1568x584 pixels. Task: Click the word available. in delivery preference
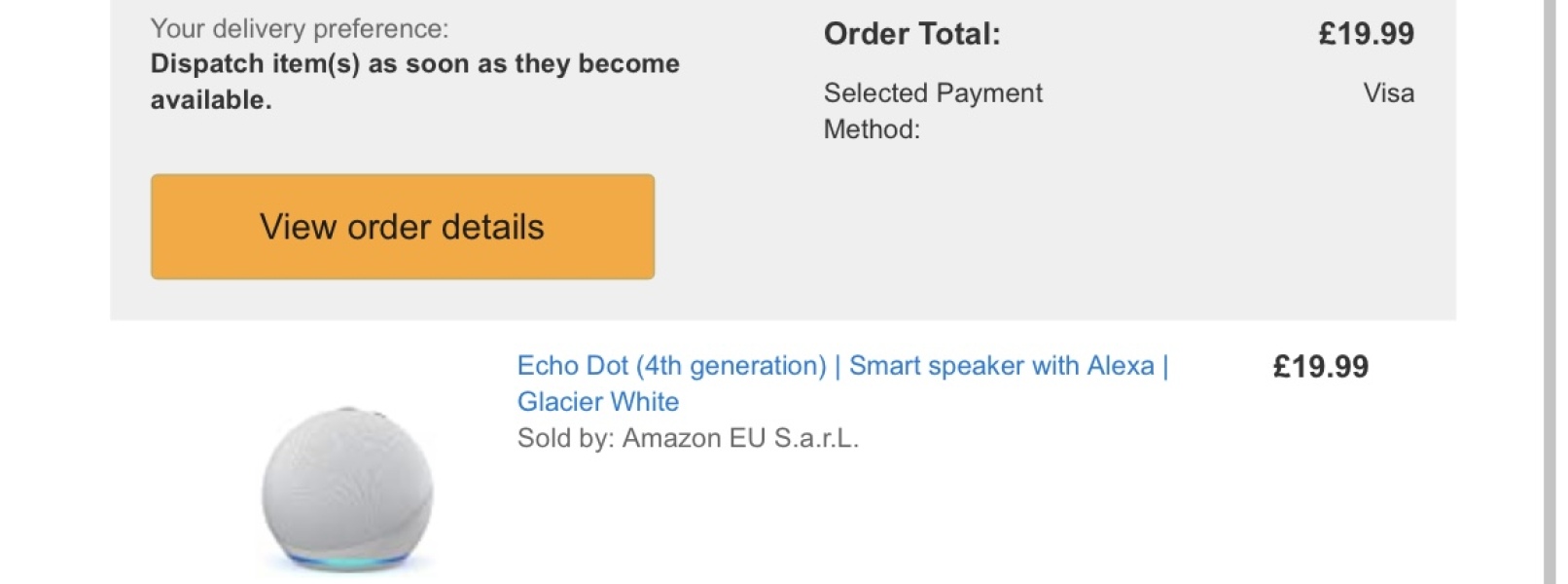(211, 100)
